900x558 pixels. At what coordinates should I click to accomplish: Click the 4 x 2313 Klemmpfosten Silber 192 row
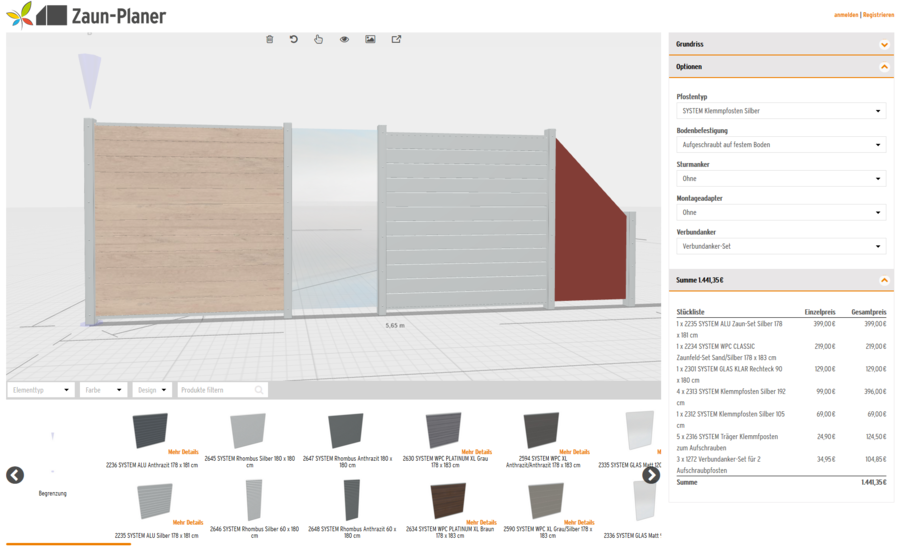tap(781, 397)
